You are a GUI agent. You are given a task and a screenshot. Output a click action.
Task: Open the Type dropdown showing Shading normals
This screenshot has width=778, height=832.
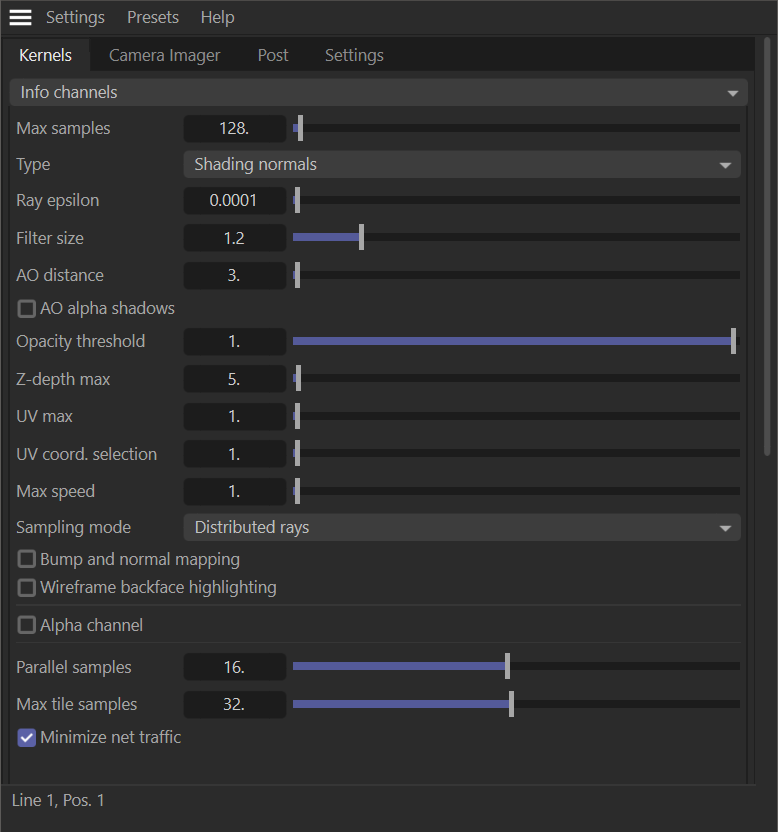pos(461,164)
